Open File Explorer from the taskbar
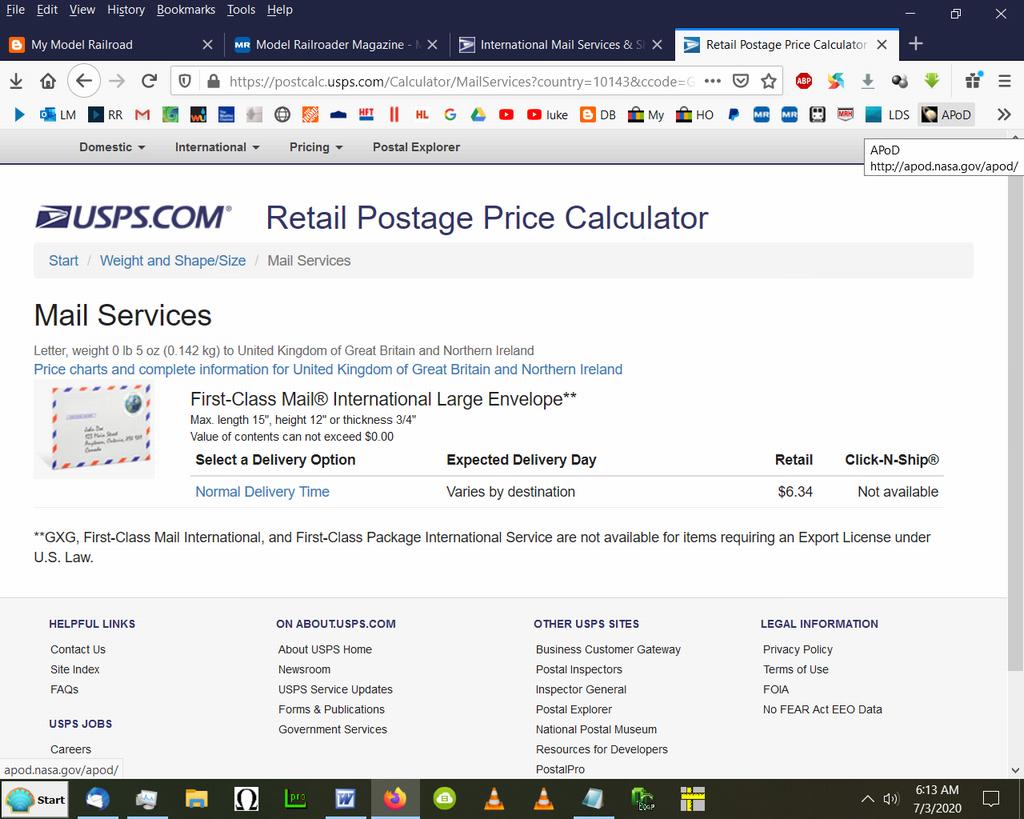This screenshot has height=819, width=1024. point(197,799)
